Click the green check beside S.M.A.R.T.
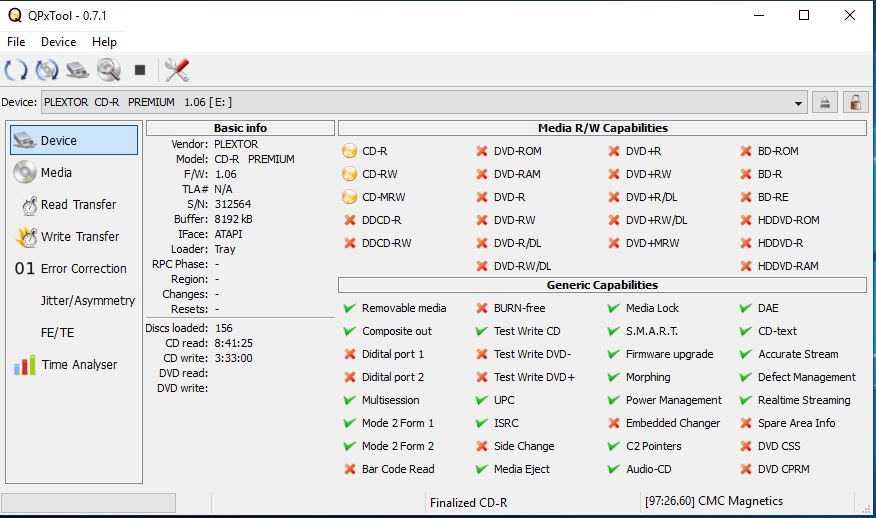 tap(613, 331)
